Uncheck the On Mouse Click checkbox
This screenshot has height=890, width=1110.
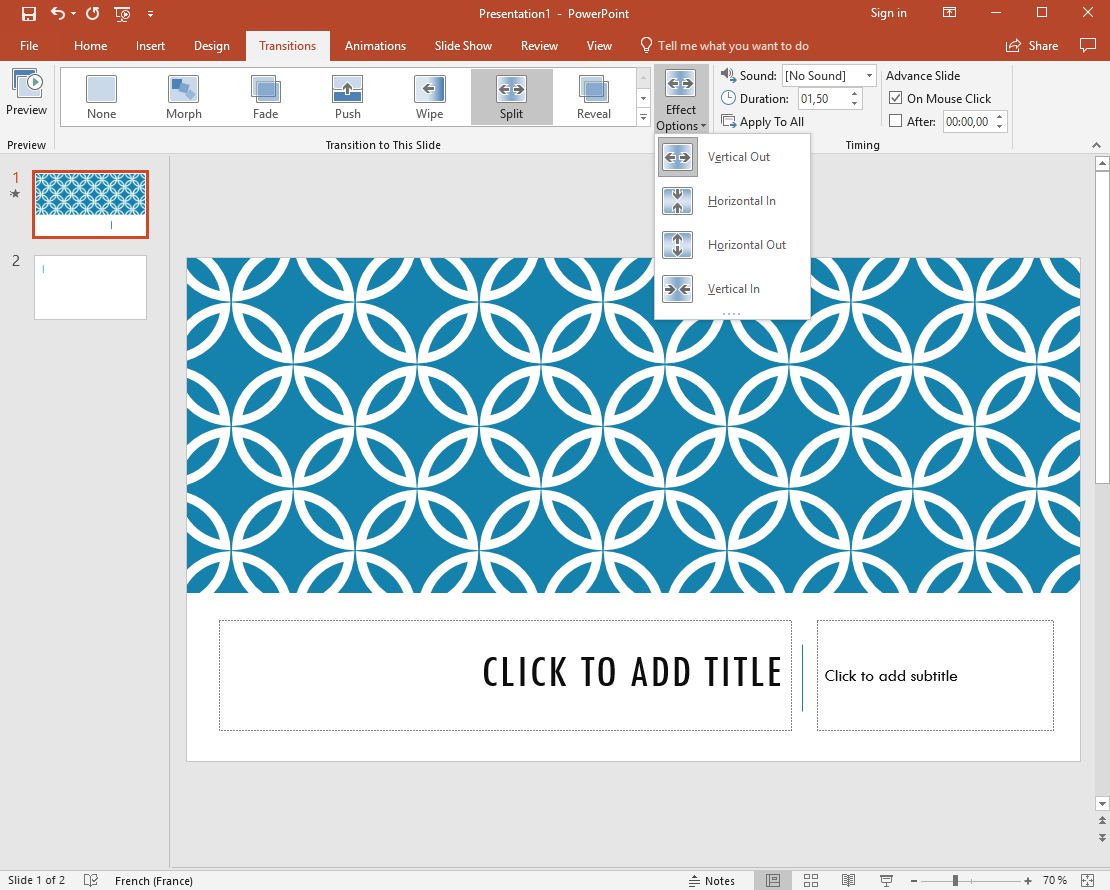point(896,98)
